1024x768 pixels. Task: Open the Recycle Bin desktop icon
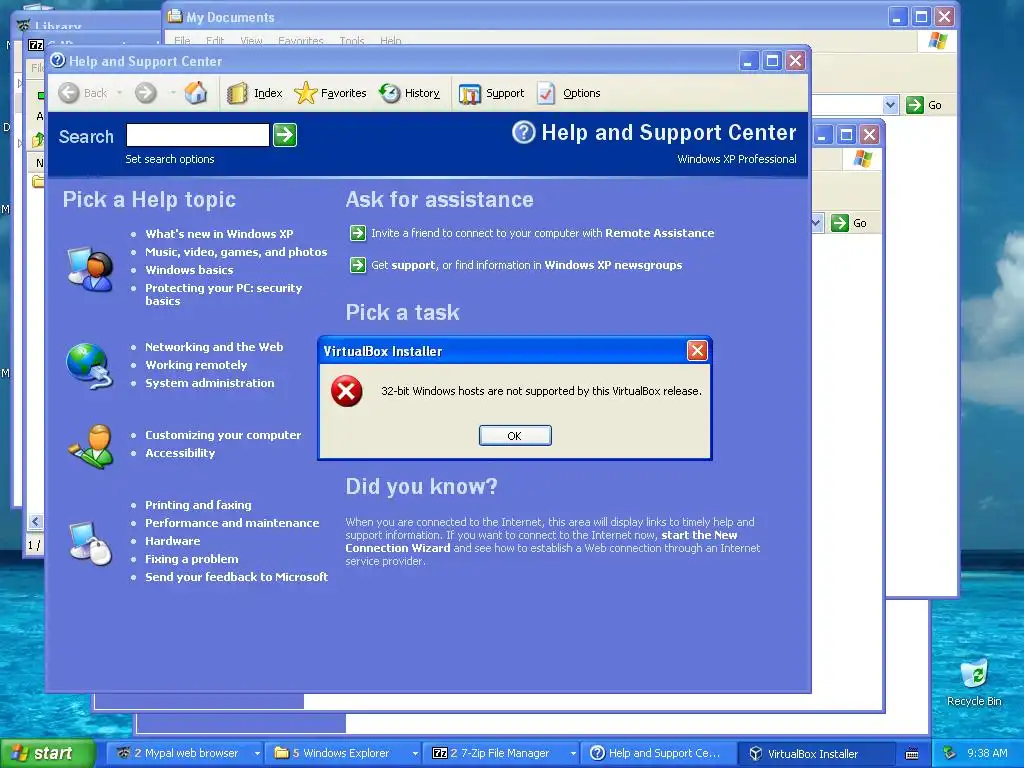[x=974, y=683]
